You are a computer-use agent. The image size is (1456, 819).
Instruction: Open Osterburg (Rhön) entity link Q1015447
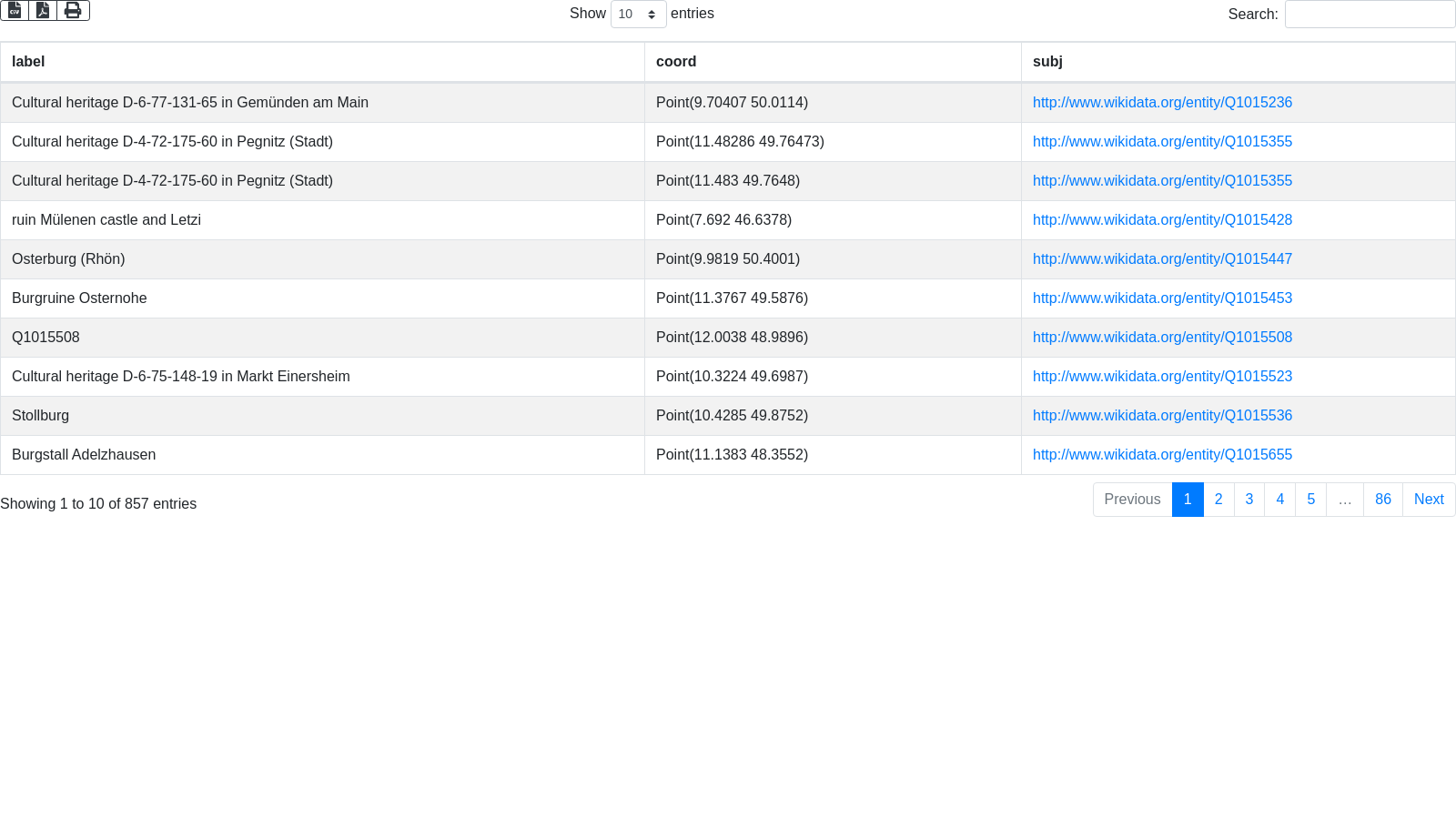(x=1162, y=259)
